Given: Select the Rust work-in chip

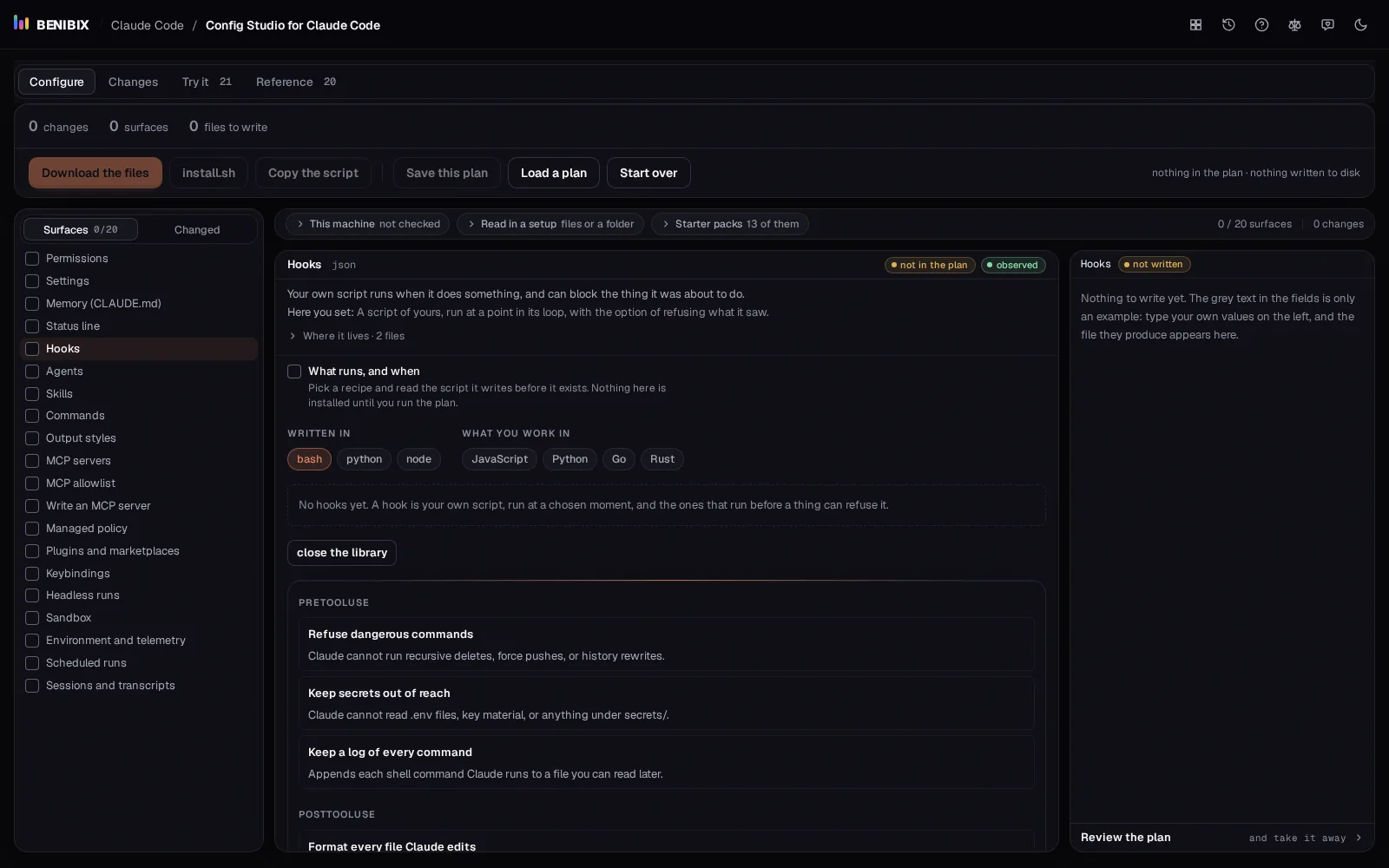Looking at the screenshot, I should [x=662, y=459].
